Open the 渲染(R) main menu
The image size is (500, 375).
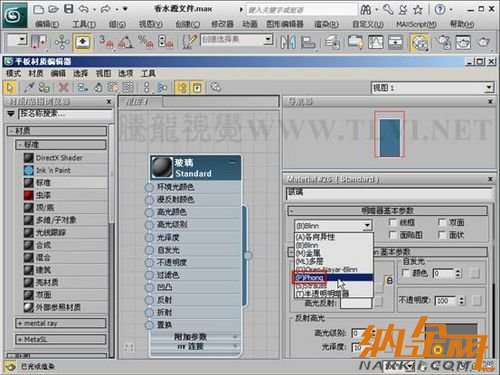326,24
